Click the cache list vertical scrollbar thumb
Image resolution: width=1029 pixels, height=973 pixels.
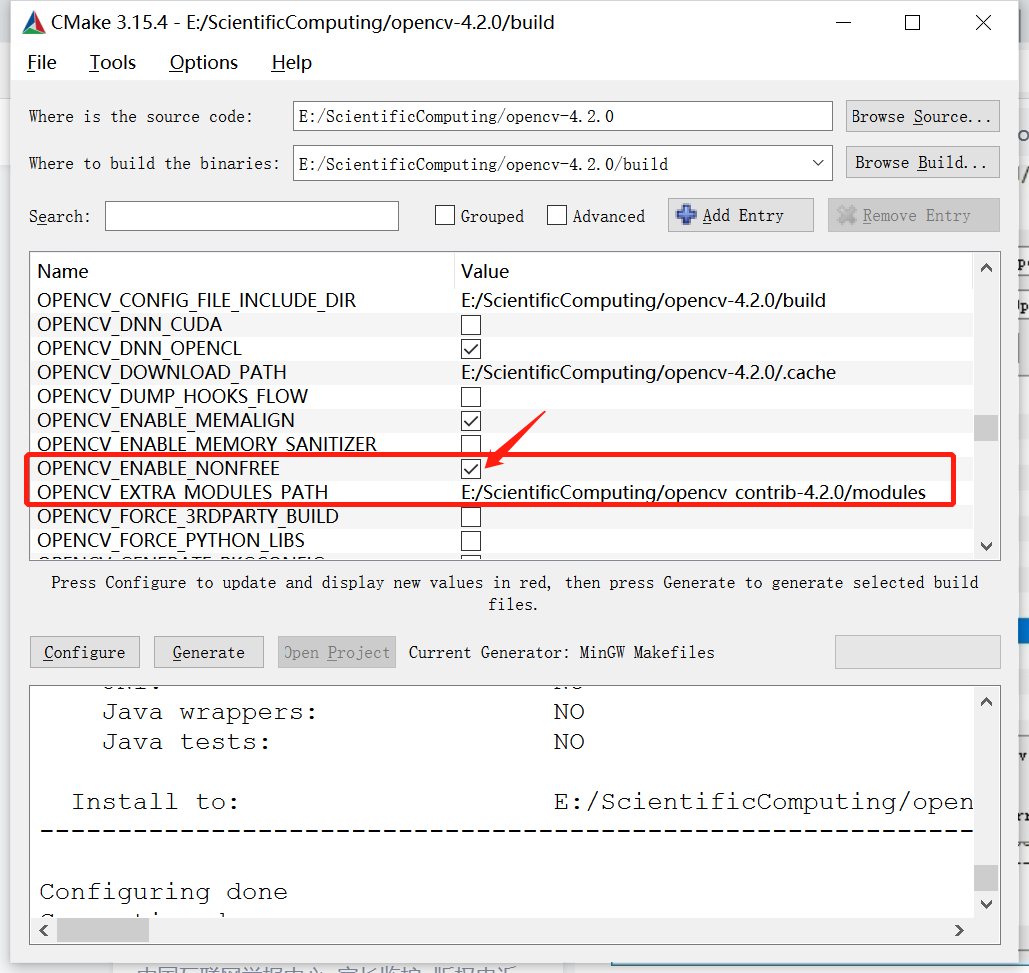986,428
